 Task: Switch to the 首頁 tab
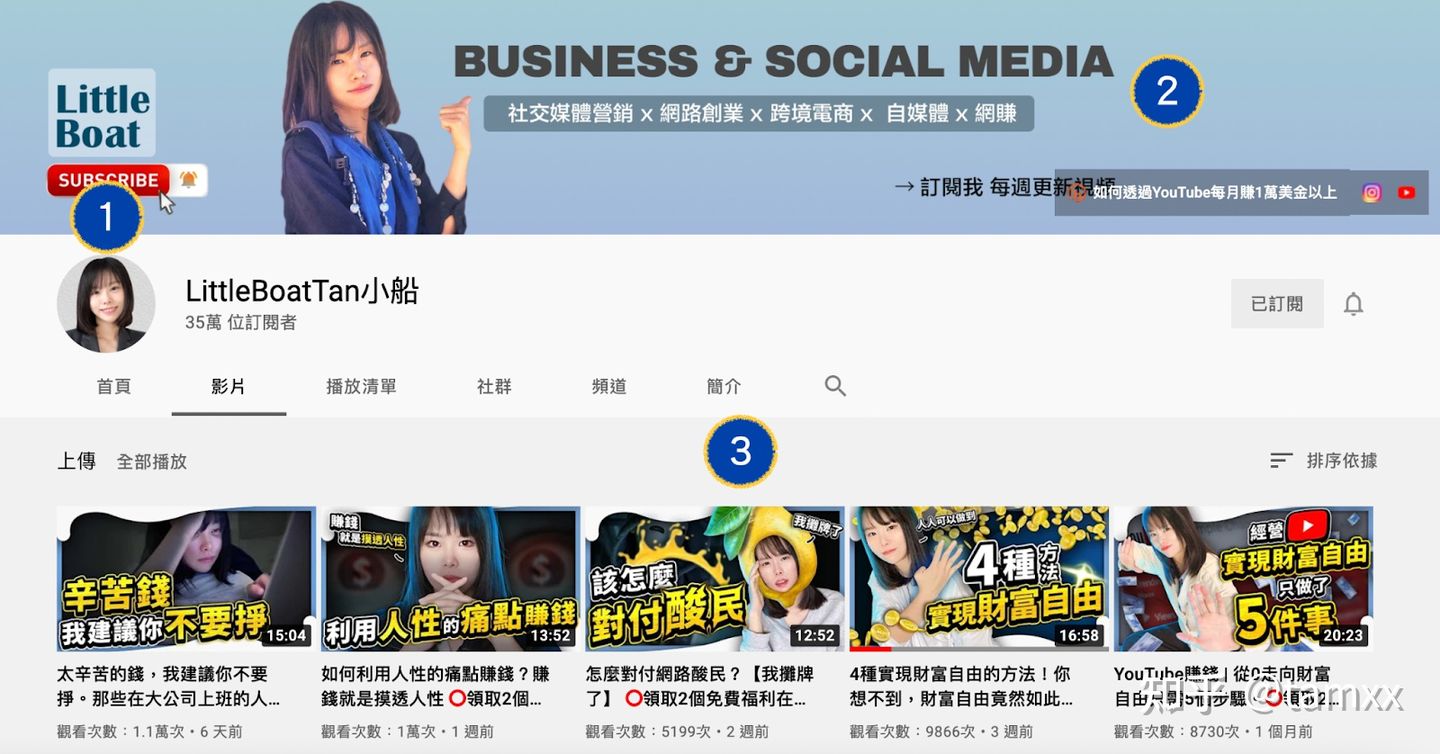[x=114, y=384]
